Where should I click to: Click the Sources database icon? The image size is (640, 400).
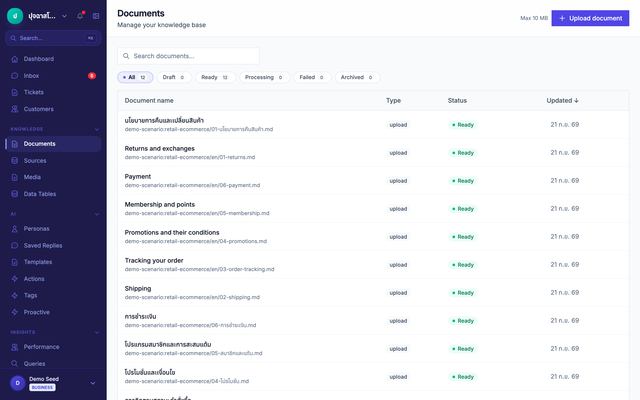[x=15, y=161]
